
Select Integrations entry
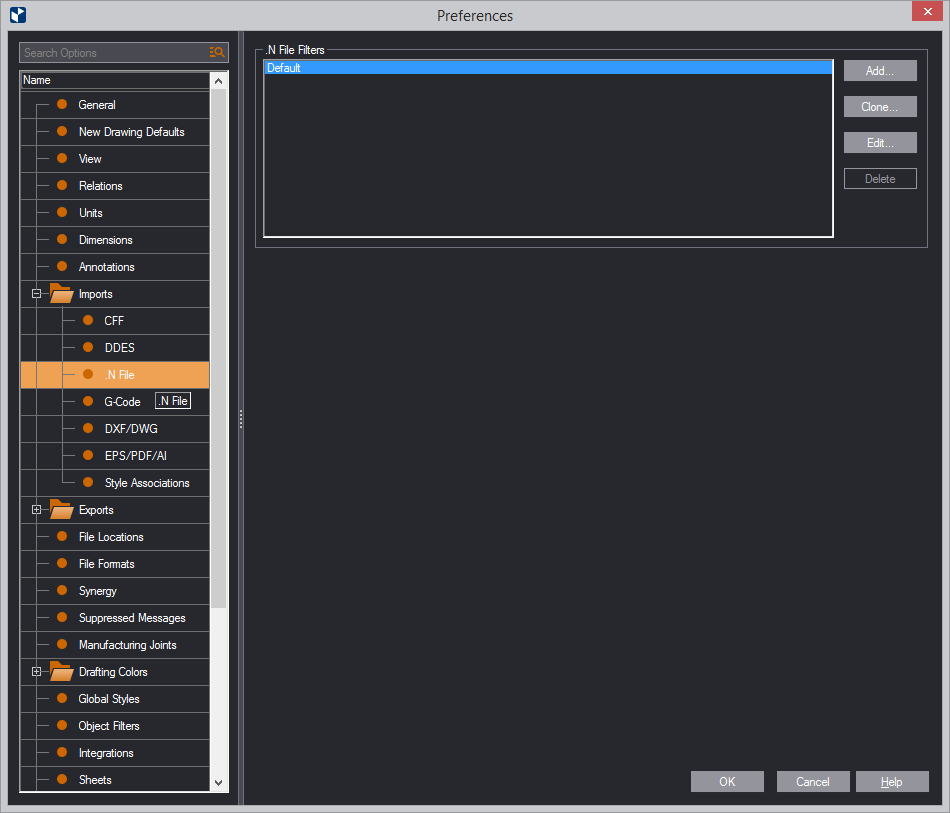pos(106,753)
